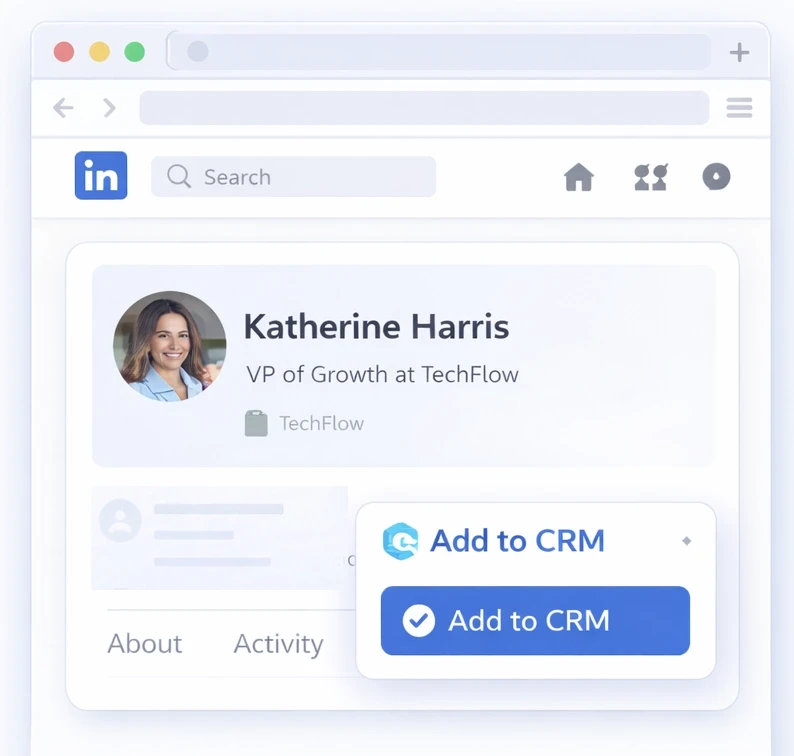The width and height of the screenshot is (794, 756).
Task: Expand the Add to CRM popup diamond
Action: click(687, 541)
